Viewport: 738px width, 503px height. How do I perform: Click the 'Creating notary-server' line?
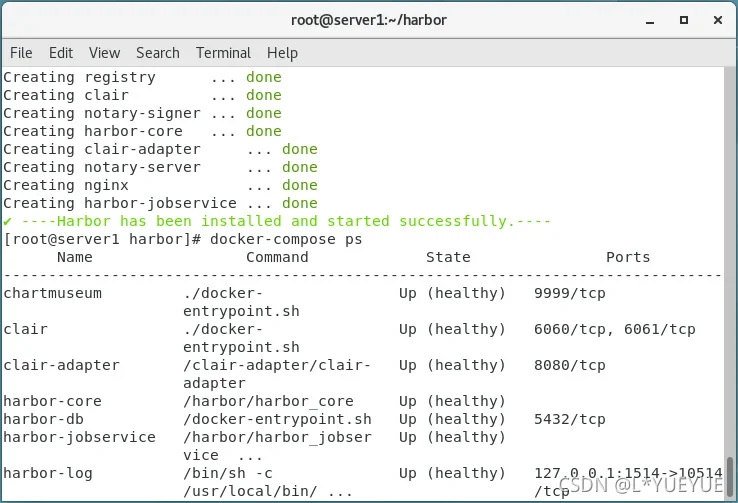tap(160, 167)
